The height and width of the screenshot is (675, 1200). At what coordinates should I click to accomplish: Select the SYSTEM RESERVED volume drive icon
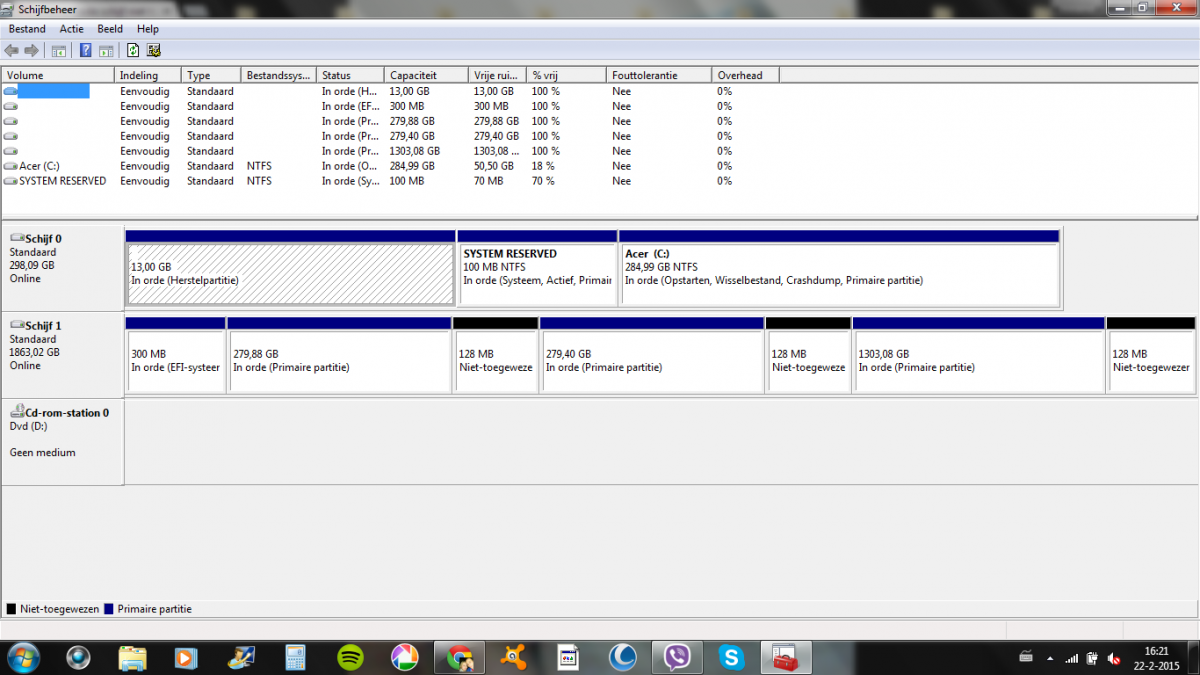click(x=11, y=181)
